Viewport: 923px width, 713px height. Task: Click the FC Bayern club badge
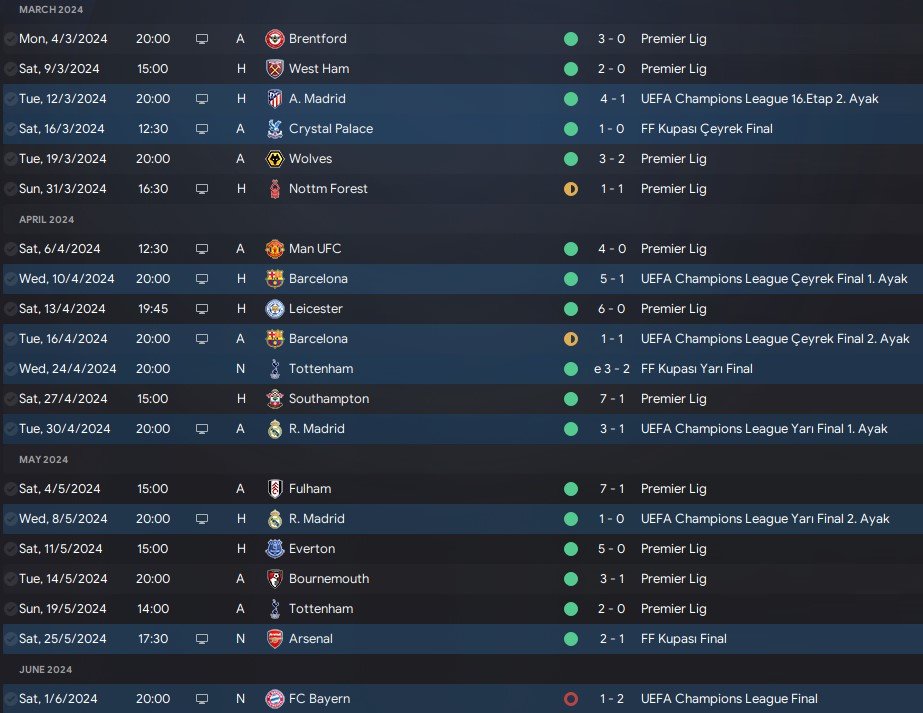[274, 699]
